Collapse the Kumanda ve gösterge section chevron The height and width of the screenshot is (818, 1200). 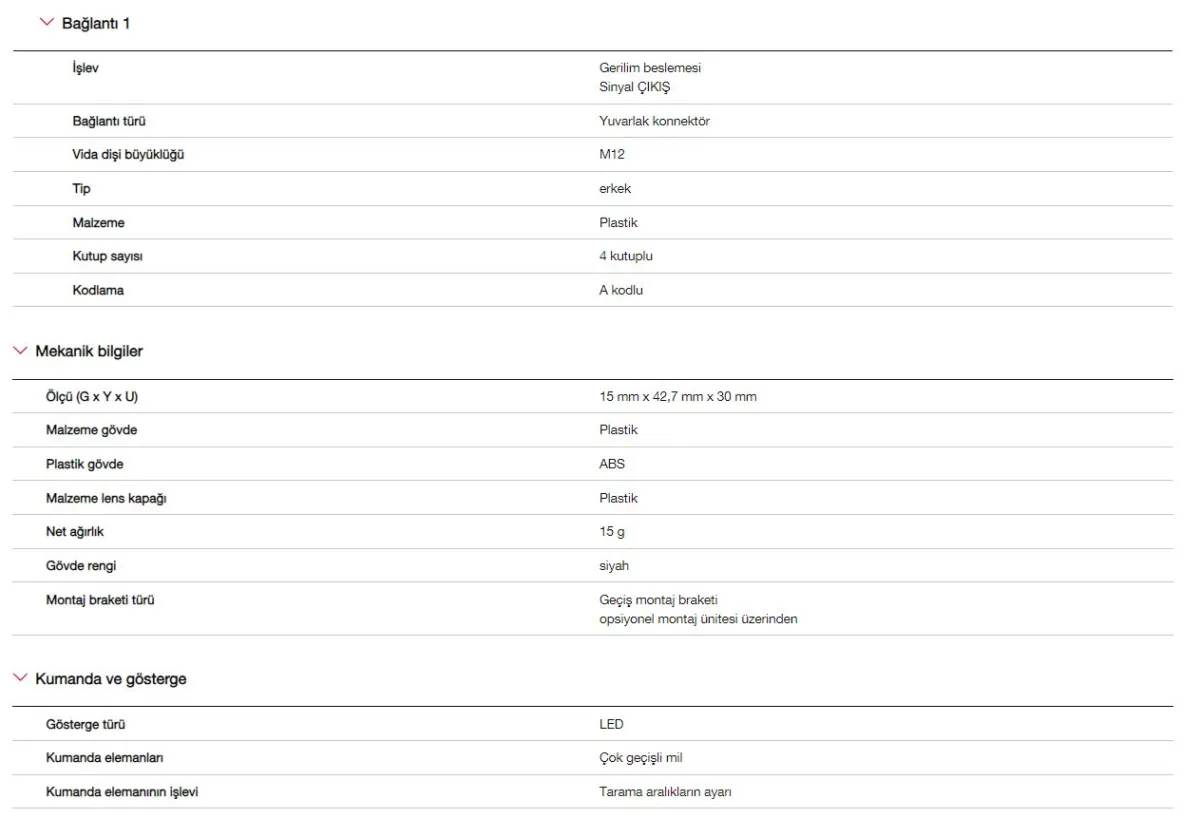pos(20,679)
